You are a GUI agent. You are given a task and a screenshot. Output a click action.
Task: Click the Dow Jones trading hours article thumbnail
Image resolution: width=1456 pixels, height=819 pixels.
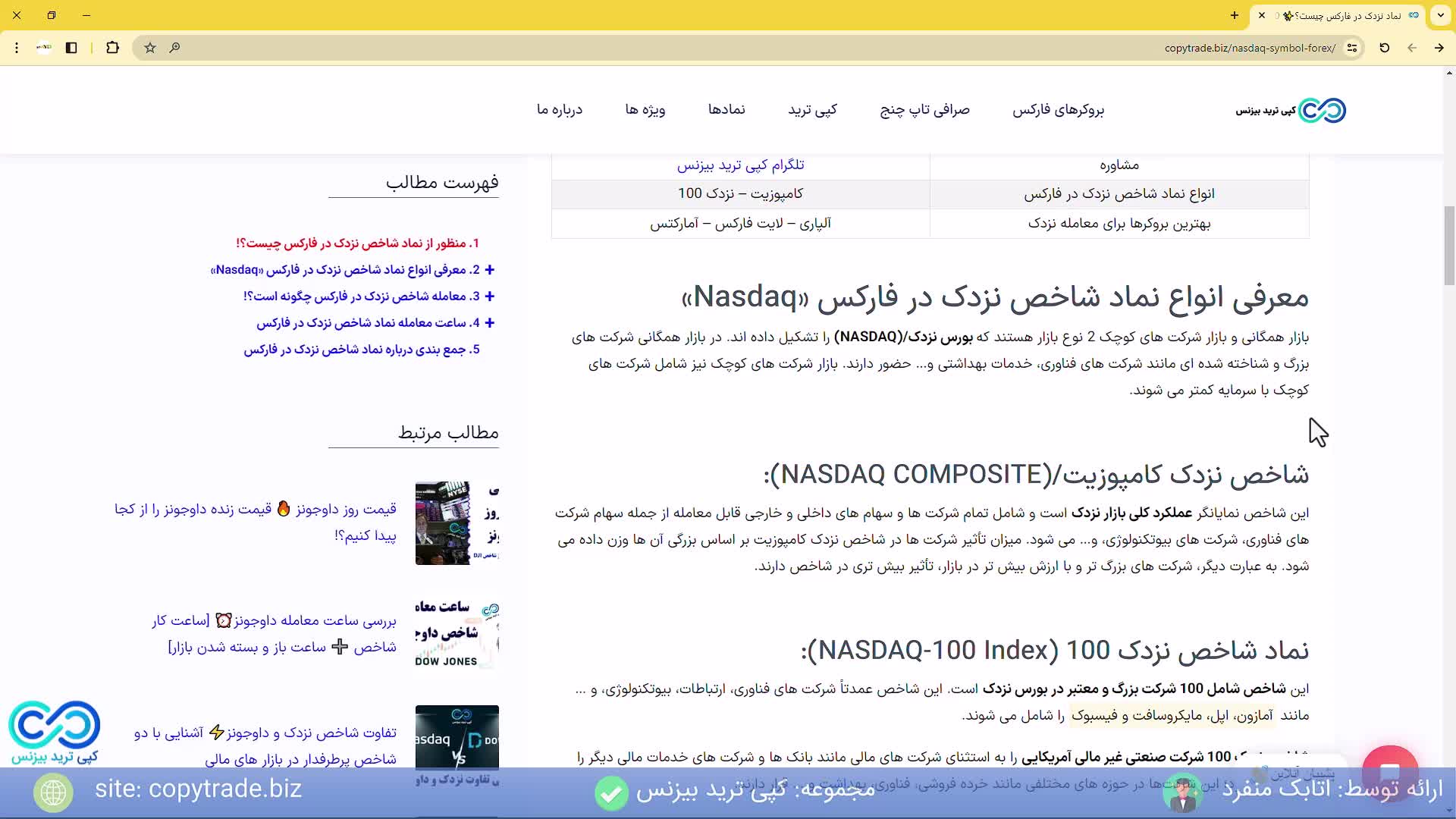456,633
